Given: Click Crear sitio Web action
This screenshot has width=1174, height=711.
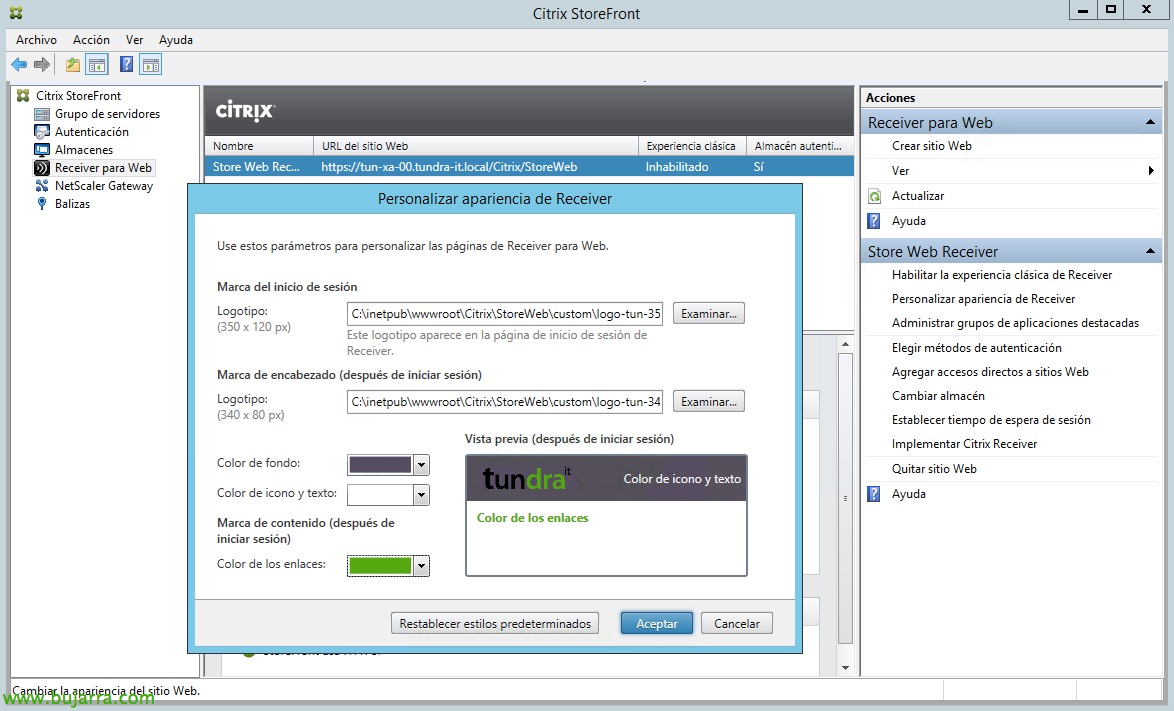Looking at the screenshot, I should 931,146.
